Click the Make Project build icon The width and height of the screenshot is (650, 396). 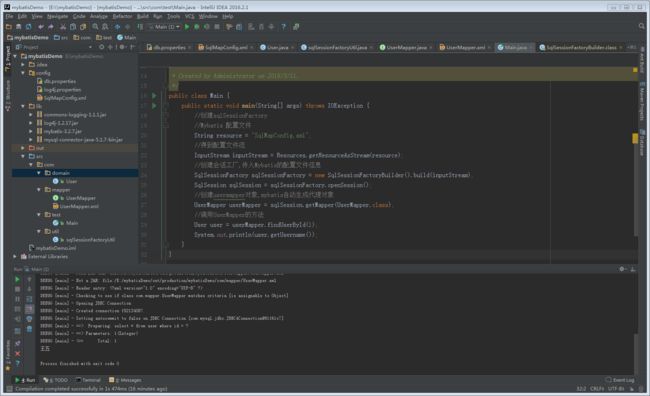[x=140, y=27]
